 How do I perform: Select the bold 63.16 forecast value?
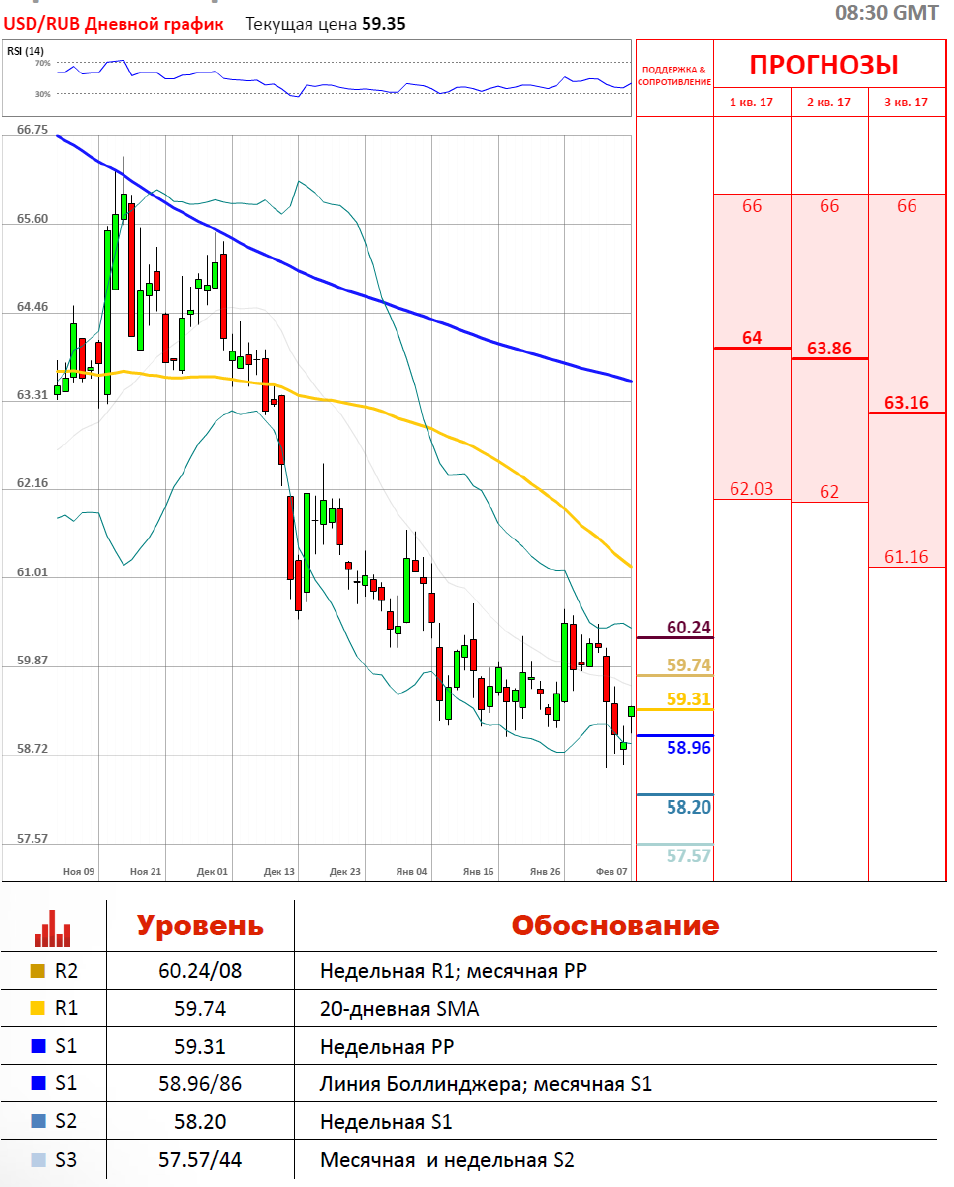906,403
